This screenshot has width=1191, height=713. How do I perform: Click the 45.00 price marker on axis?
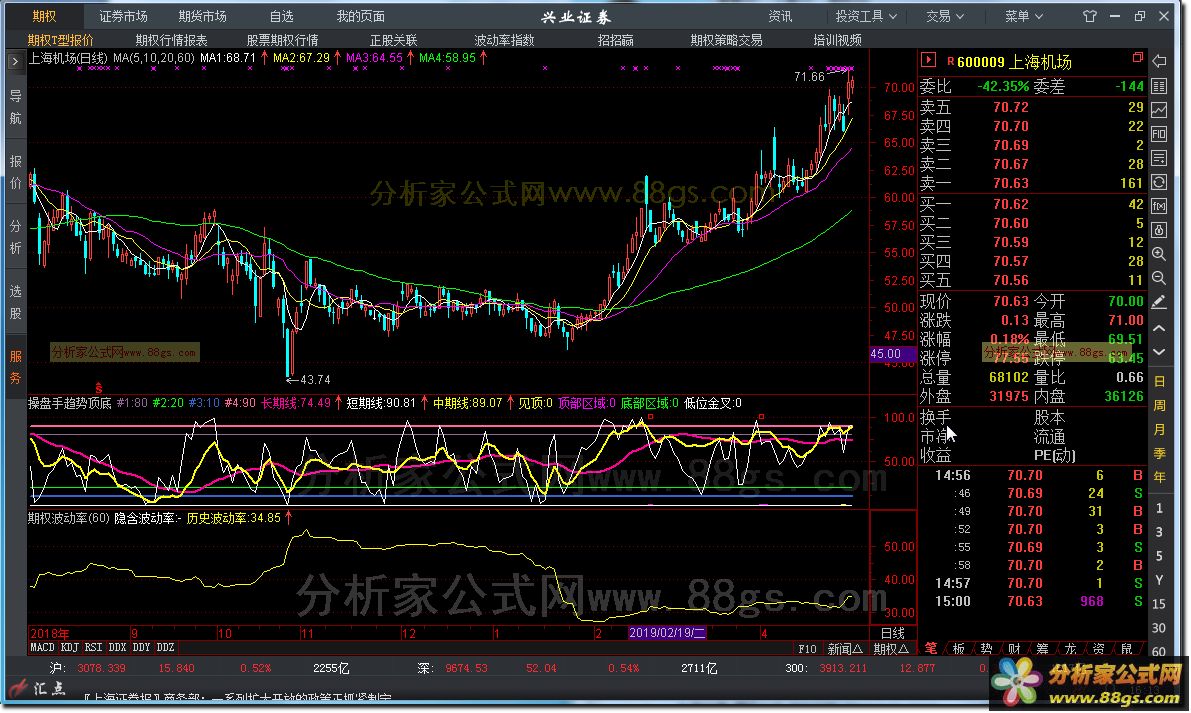892,355
